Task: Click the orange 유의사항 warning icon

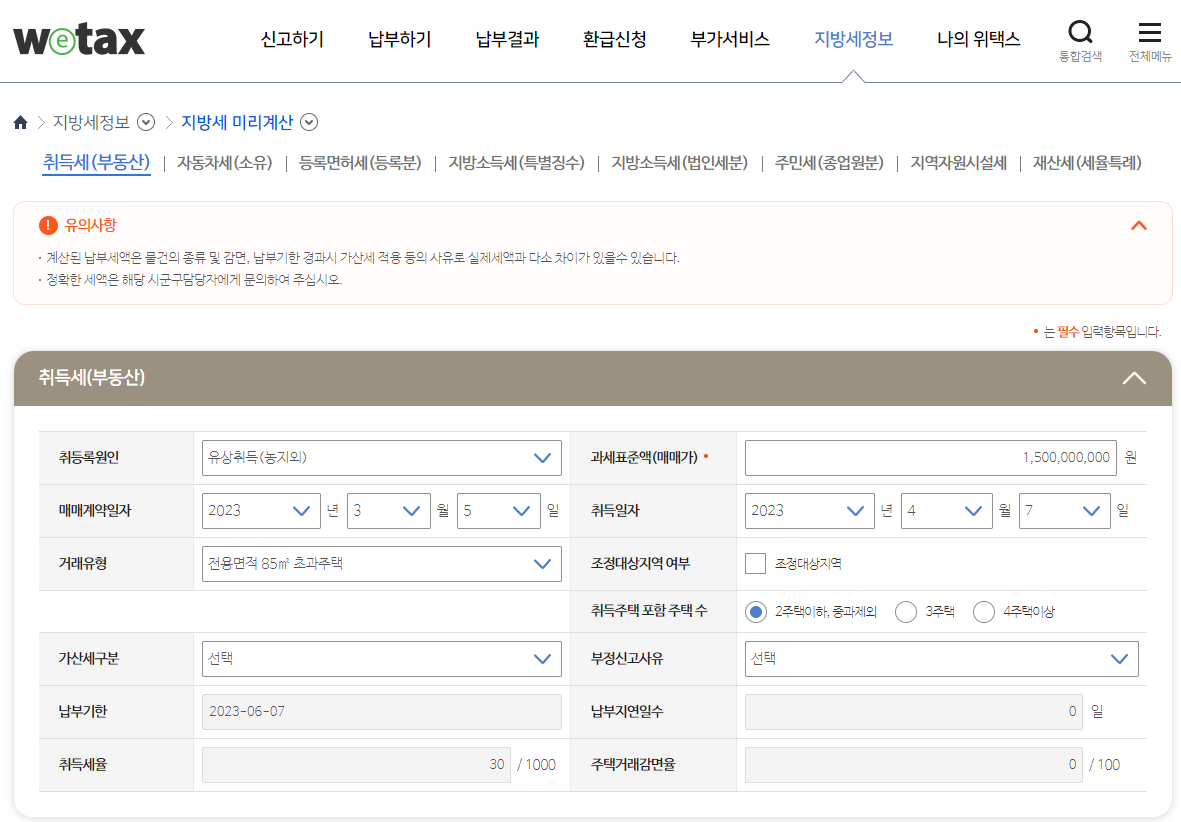Action: 48,225
